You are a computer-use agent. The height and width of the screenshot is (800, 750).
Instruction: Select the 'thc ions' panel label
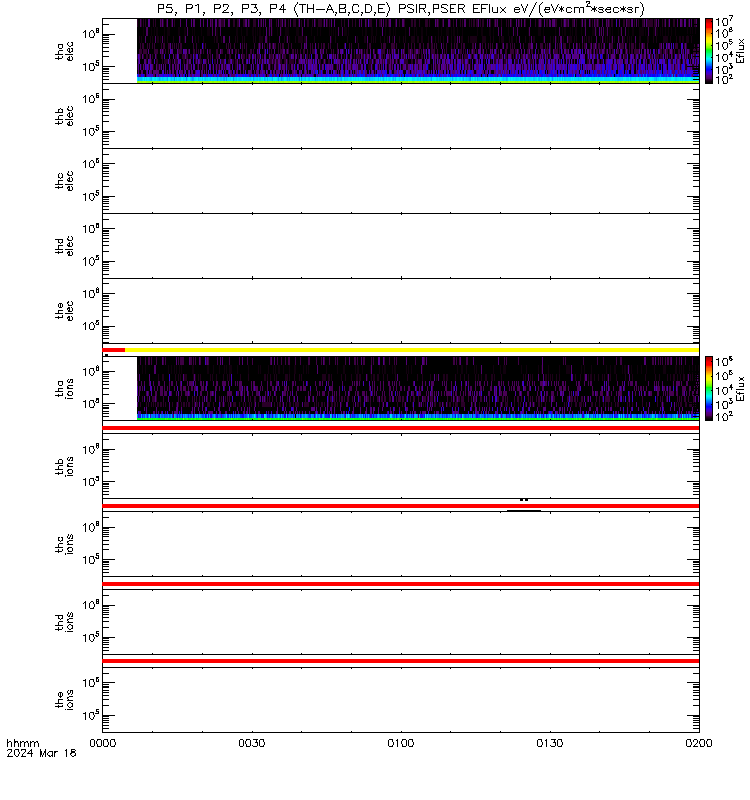[x=65, y=544]
